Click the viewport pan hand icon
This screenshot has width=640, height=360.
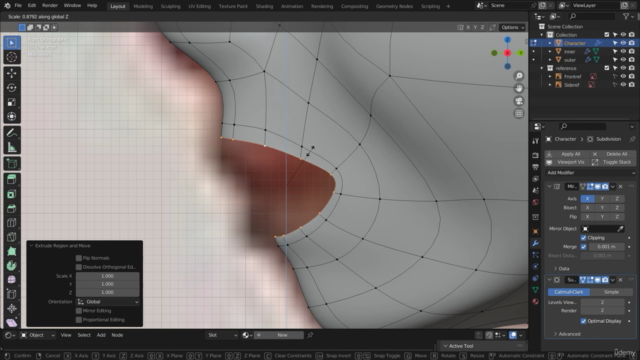[x=519, y=88]
